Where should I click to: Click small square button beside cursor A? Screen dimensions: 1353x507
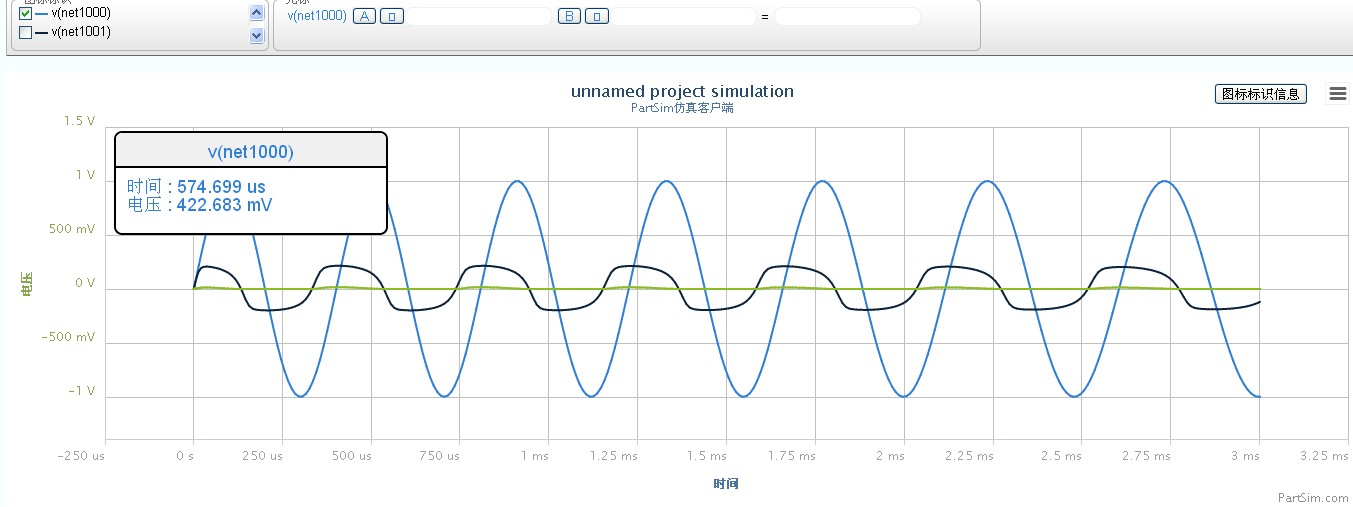click(392, 16)
